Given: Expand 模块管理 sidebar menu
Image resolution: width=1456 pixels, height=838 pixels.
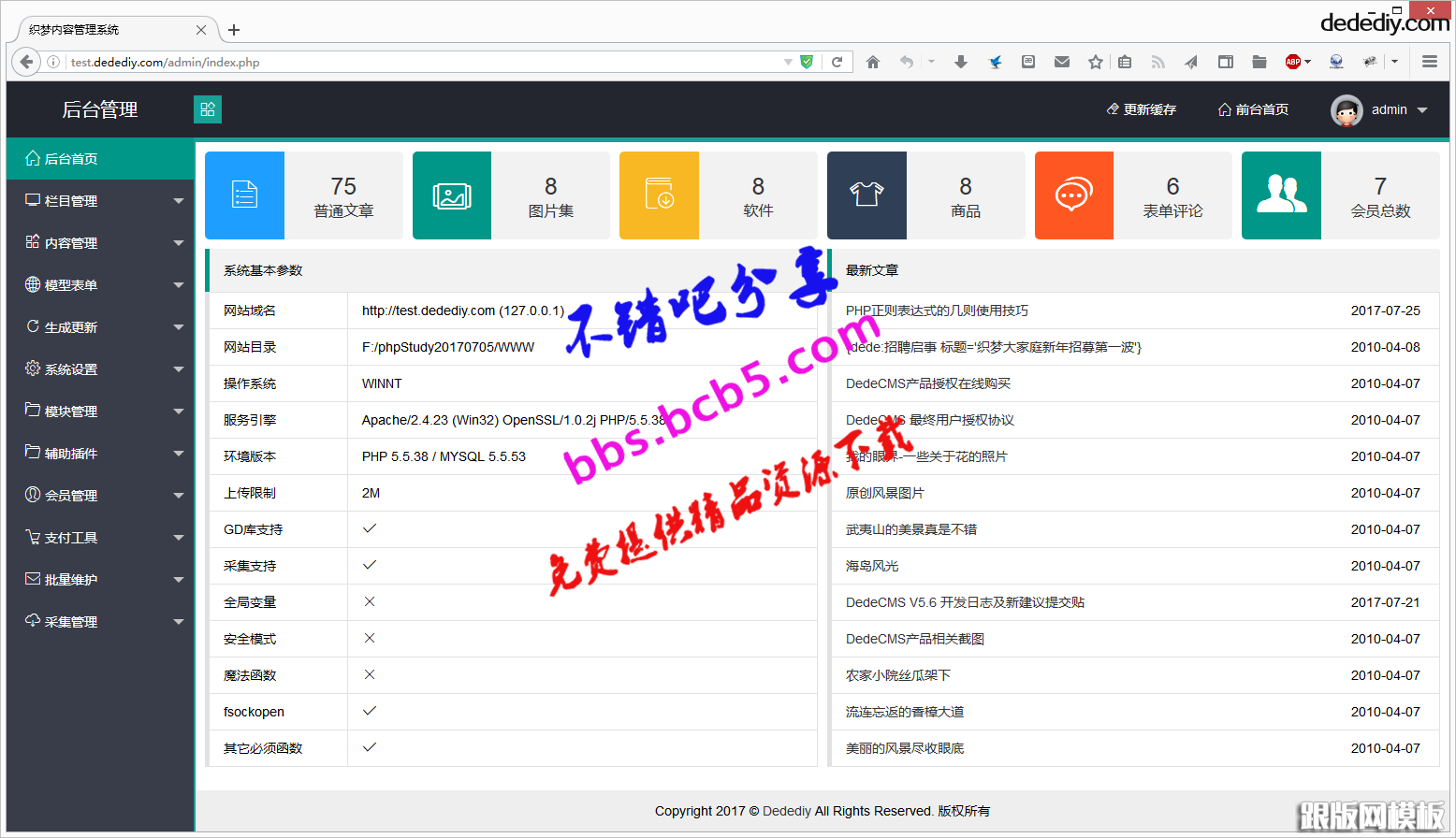Looking at the screenshot, I should (100, 412).
